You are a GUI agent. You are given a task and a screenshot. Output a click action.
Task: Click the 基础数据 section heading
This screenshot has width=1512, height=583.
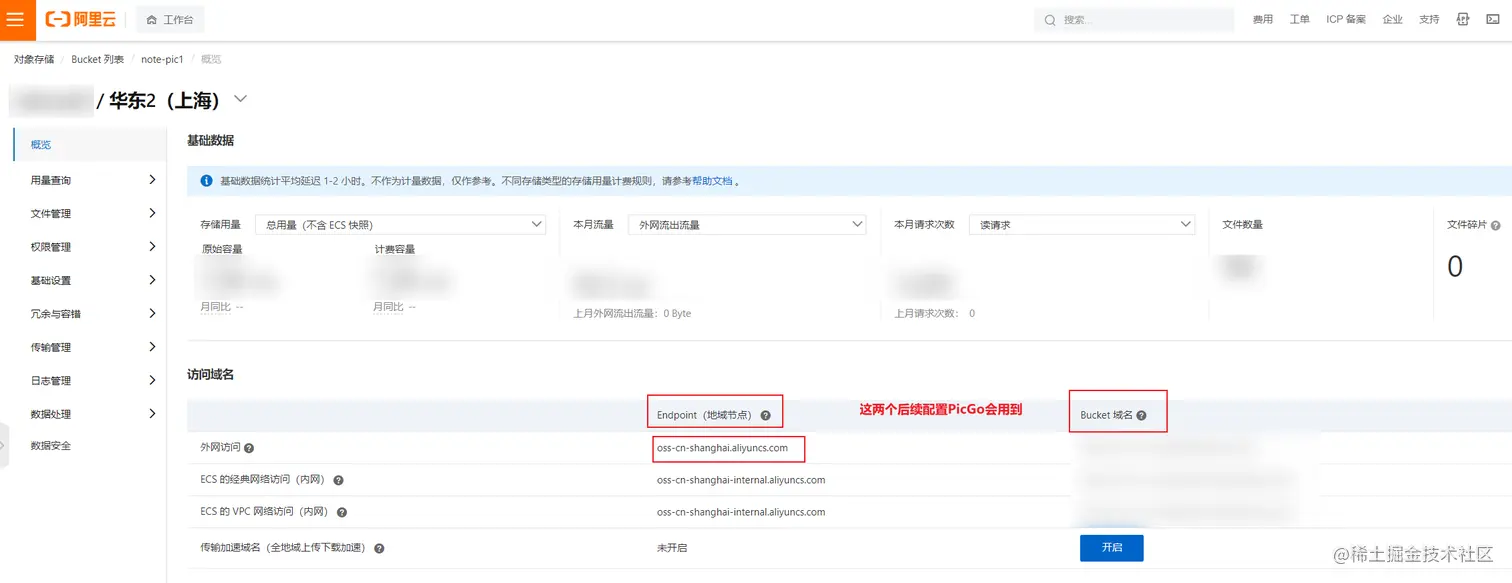[210, 141]
